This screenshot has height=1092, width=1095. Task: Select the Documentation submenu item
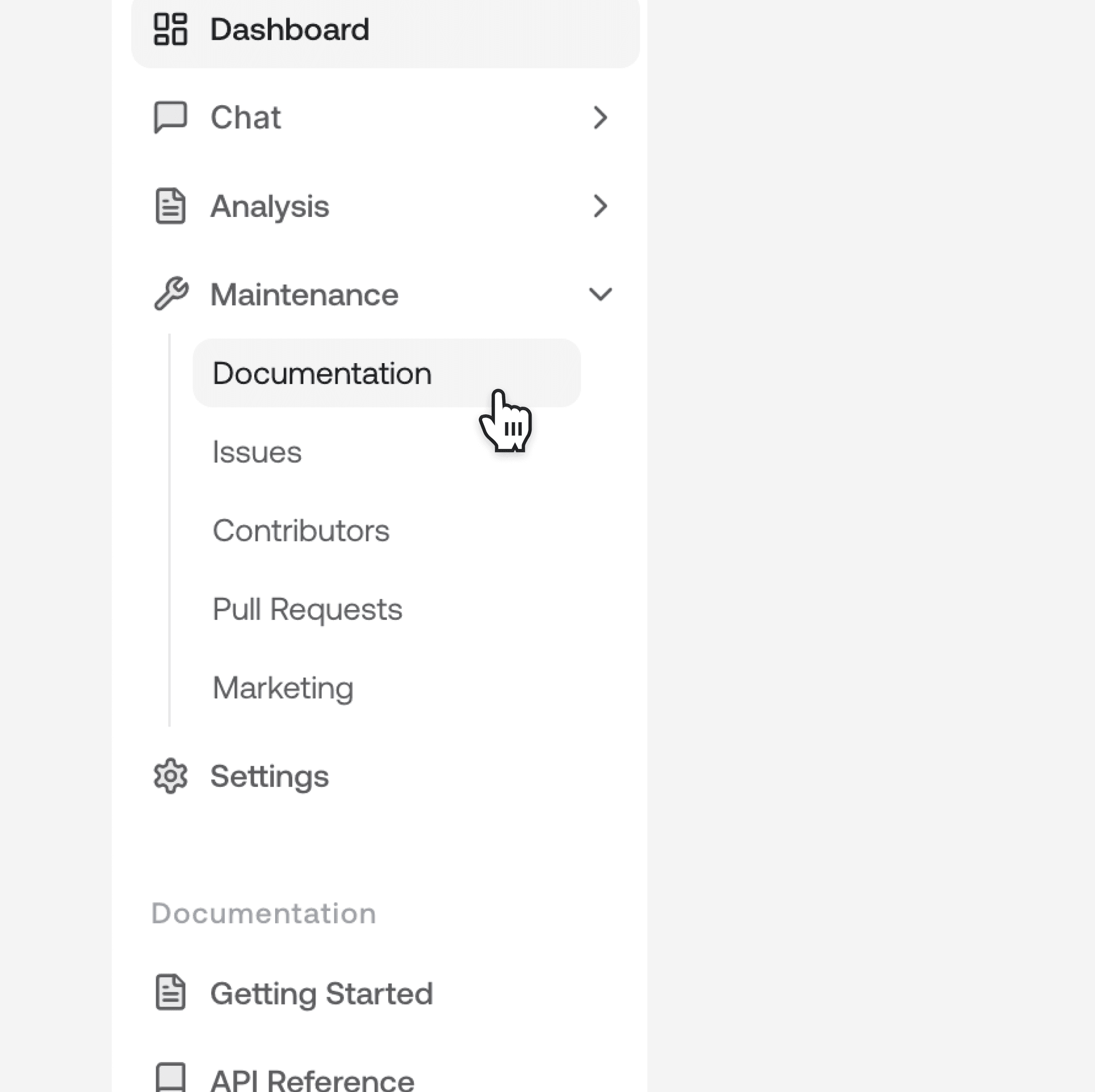click(x=322, y=374)
